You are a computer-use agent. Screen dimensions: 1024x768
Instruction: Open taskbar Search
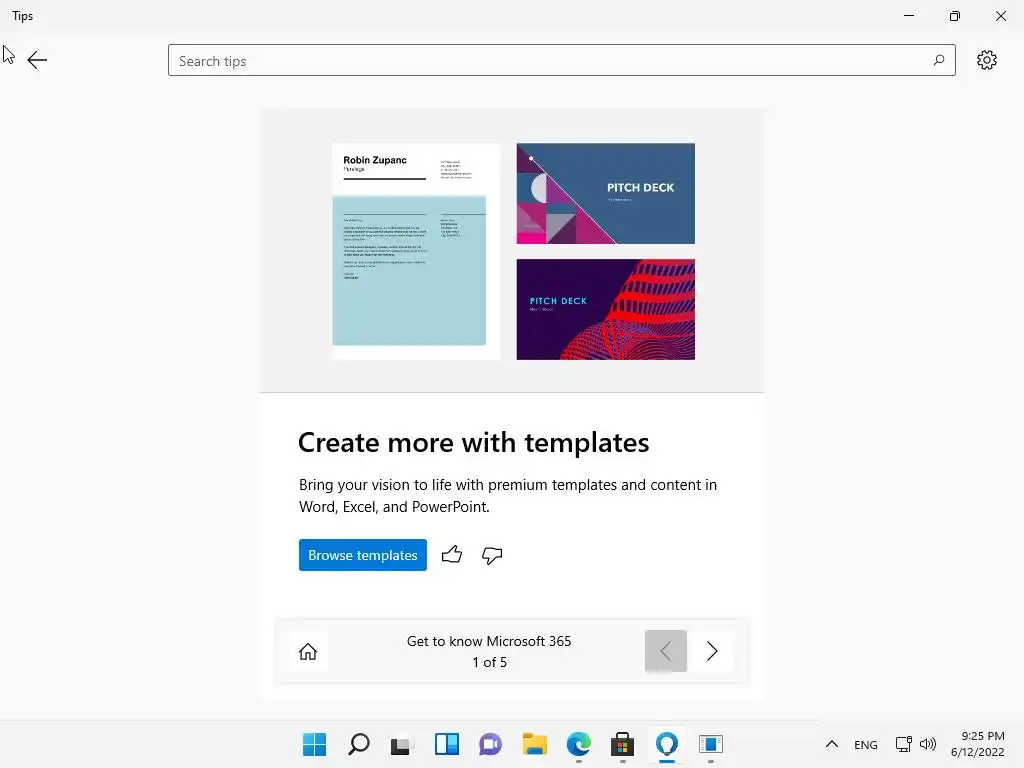tap(359, 744)
